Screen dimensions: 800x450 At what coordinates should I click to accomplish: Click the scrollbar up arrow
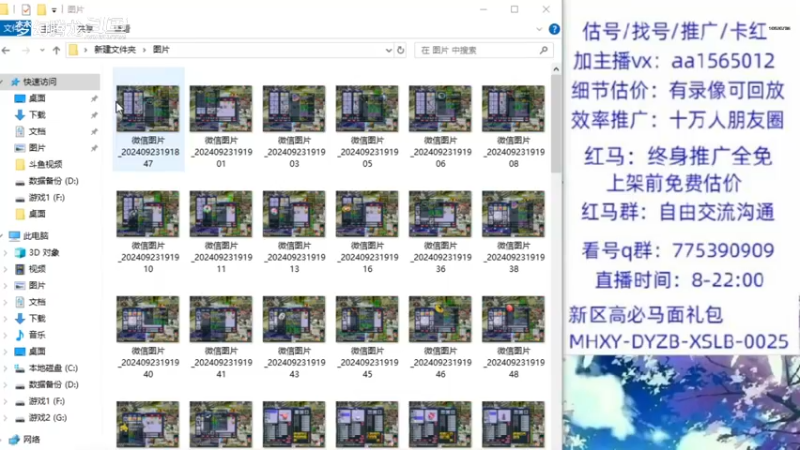(556, 69)
